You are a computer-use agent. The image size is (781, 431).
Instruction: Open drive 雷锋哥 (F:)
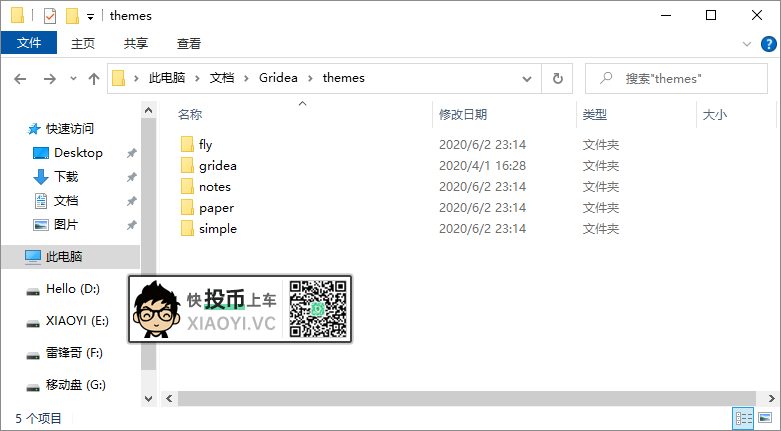[74, 353]
